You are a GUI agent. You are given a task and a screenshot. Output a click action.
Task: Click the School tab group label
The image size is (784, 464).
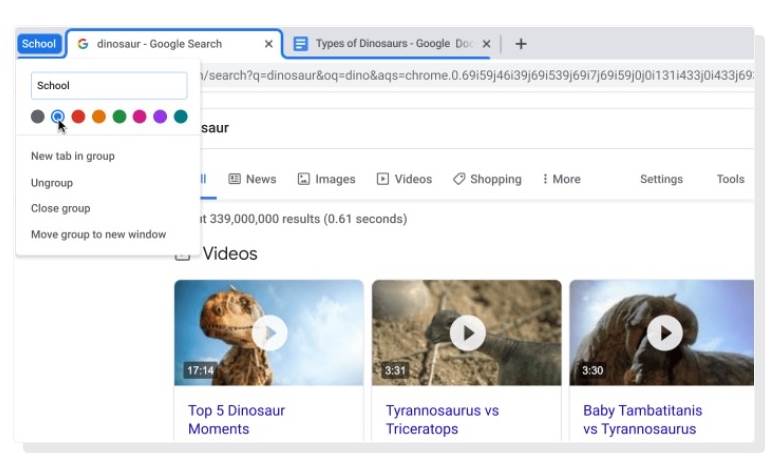[x=39, y=44]
